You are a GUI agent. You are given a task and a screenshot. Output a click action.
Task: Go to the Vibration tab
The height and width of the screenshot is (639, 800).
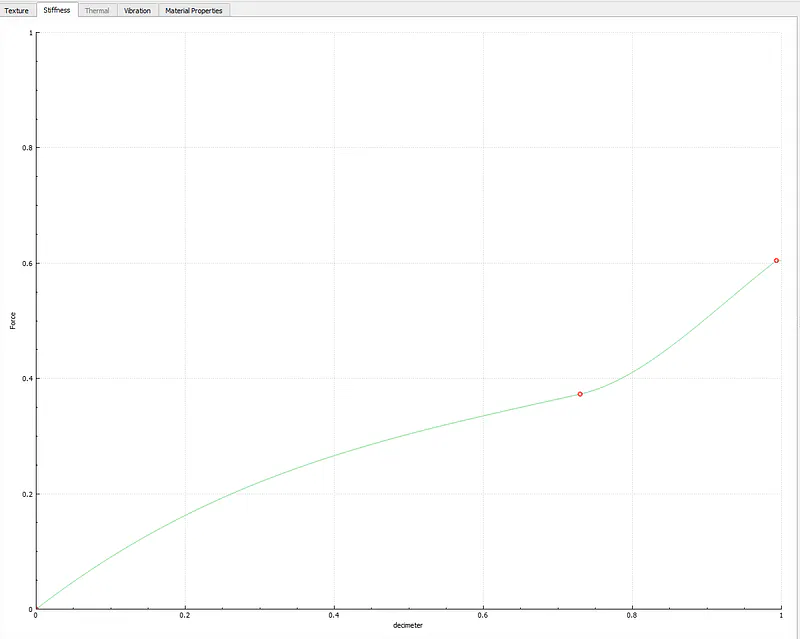point(137,10)
